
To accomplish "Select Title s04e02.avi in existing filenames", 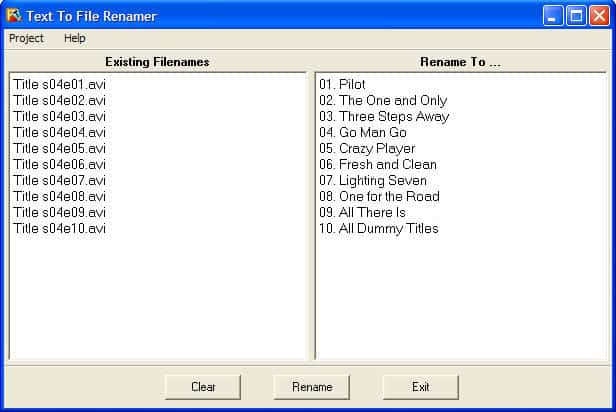I will (x=59, y=101).
